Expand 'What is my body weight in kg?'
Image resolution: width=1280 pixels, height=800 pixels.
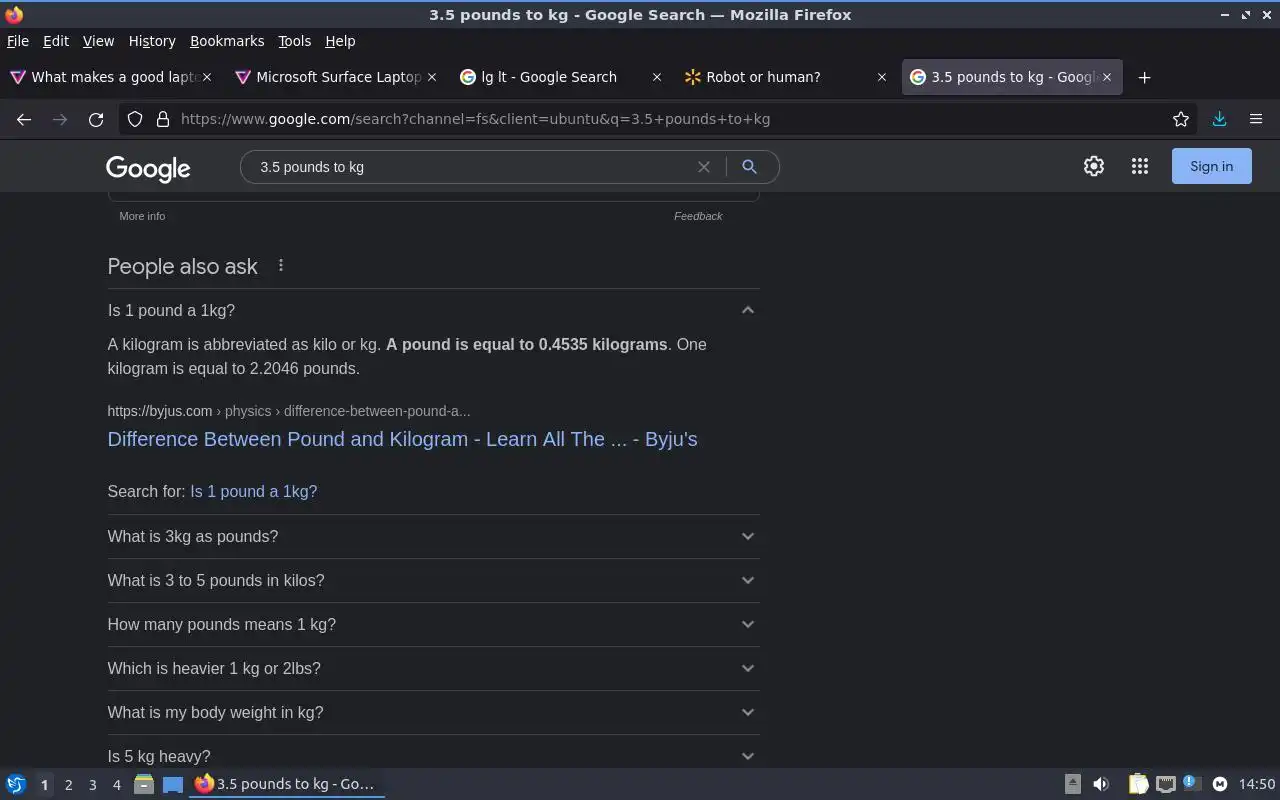[x=434, y=712]
